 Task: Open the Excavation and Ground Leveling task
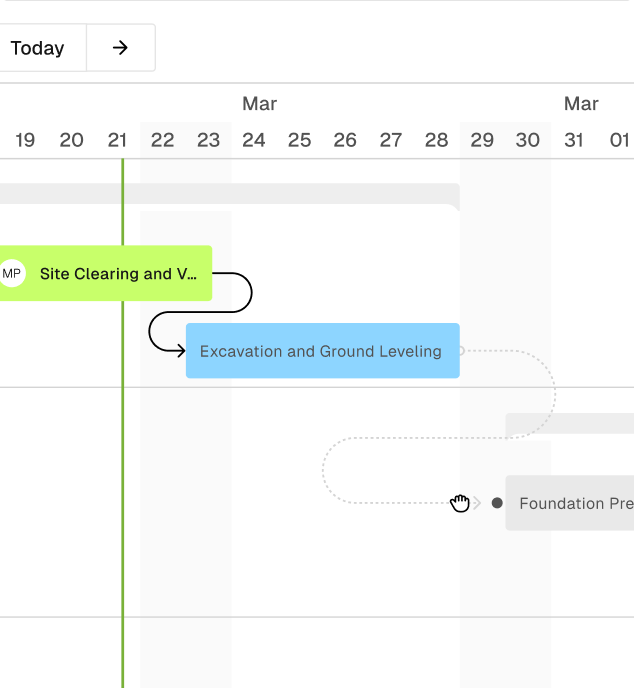[x=322, y=351]
